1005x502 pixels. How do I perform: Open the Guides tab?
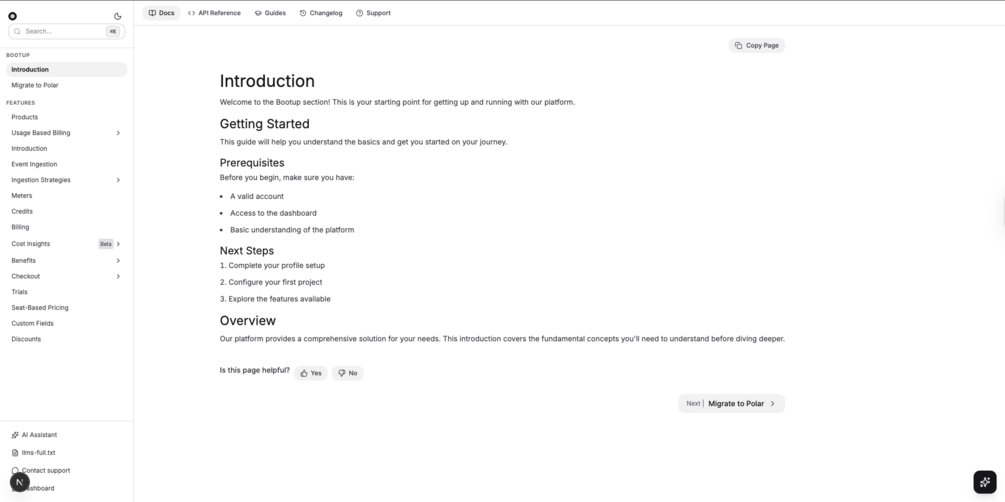[270, 13]
